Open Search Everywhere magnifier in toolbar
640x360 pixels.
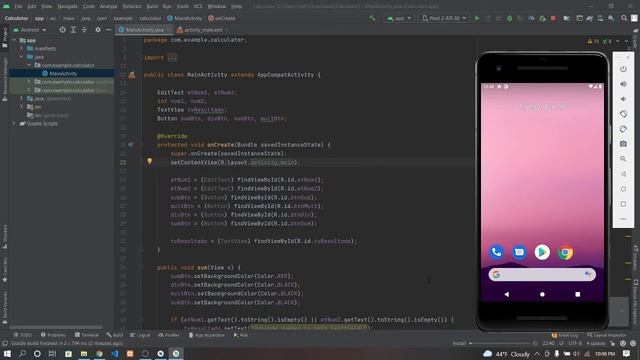click(x=624, y=18)
